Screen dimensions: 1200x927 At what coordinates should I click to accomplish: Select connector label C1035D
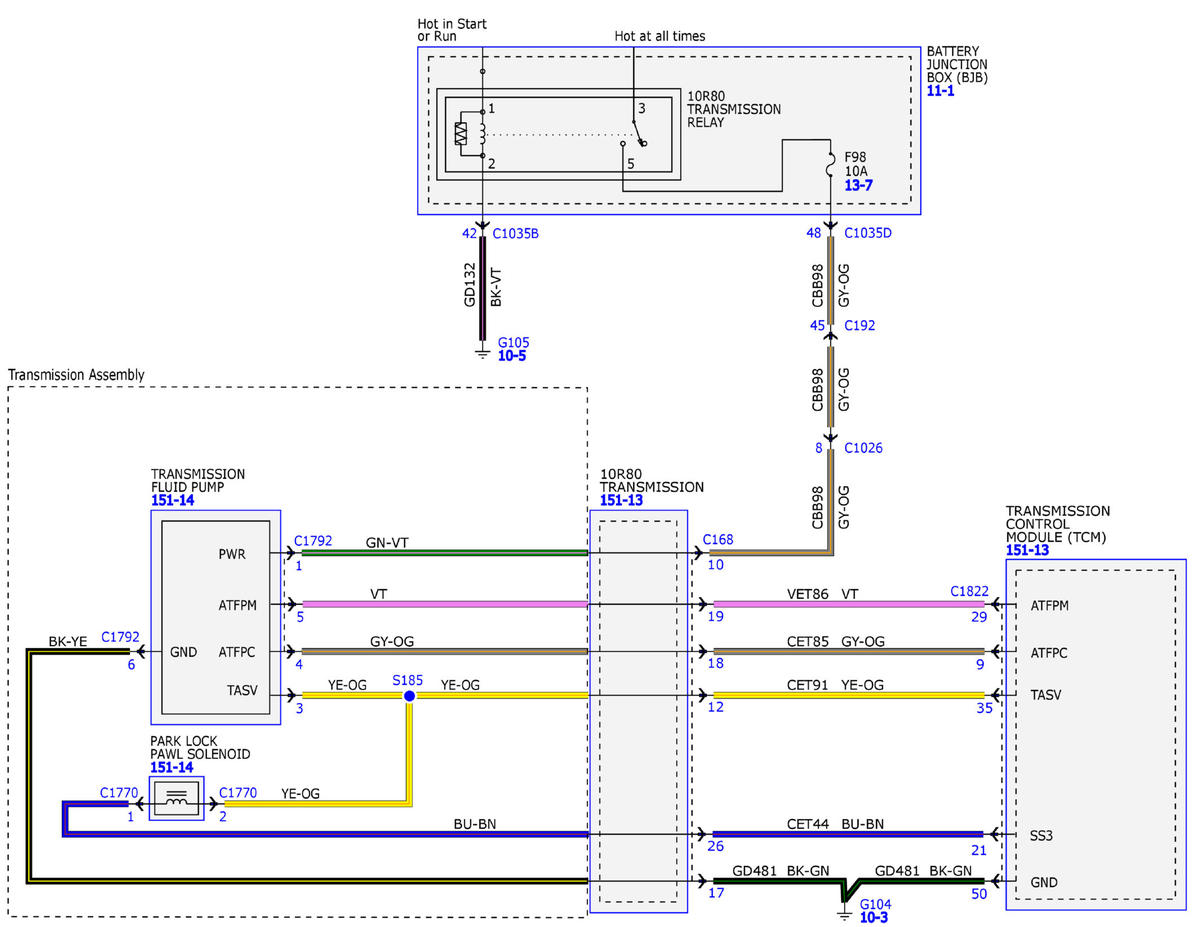click(868, 234)
